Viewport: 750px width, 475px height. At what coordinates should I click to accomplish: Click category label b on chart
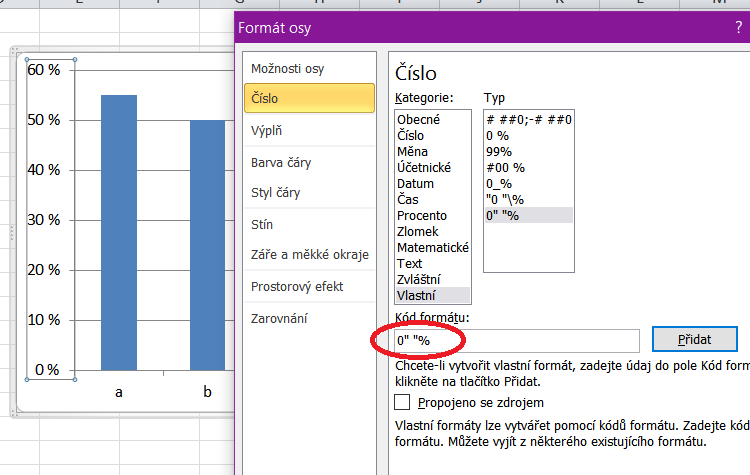pos(207,391)
